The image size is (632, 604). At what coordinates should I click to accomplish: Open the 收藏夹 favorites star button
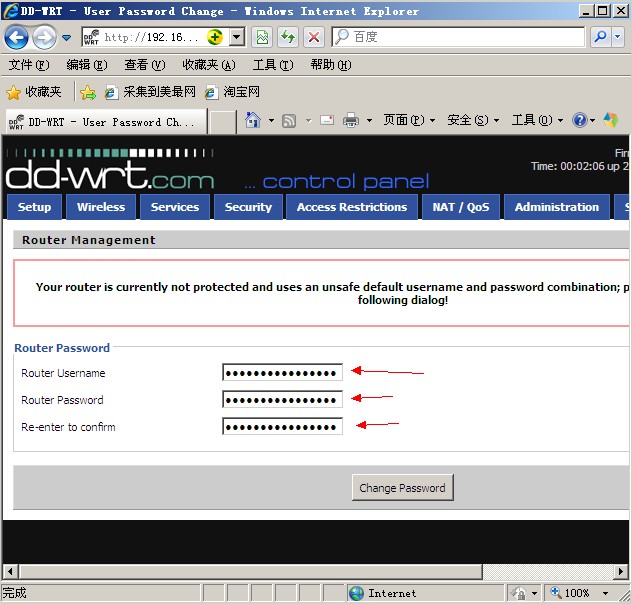[x=34, y=92]
